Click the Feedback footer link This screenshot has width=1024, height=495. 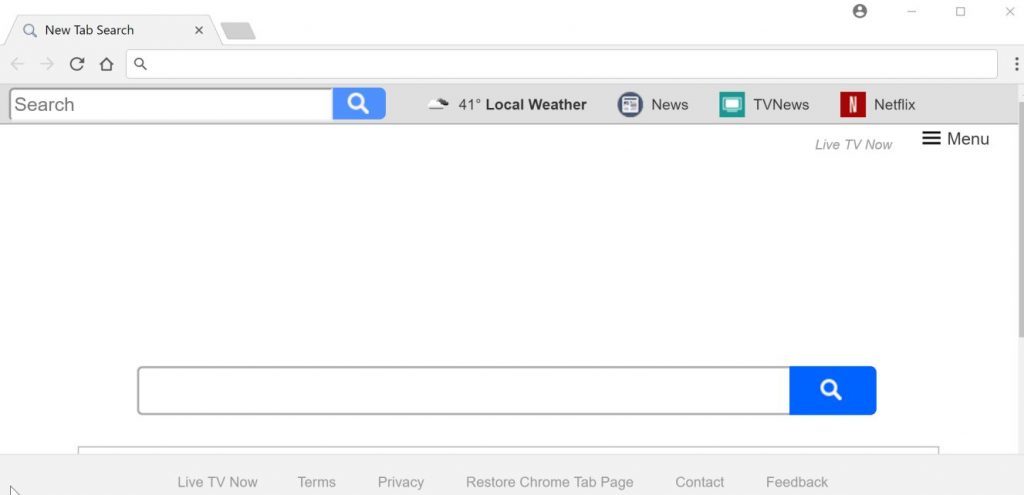click(797, 482)
